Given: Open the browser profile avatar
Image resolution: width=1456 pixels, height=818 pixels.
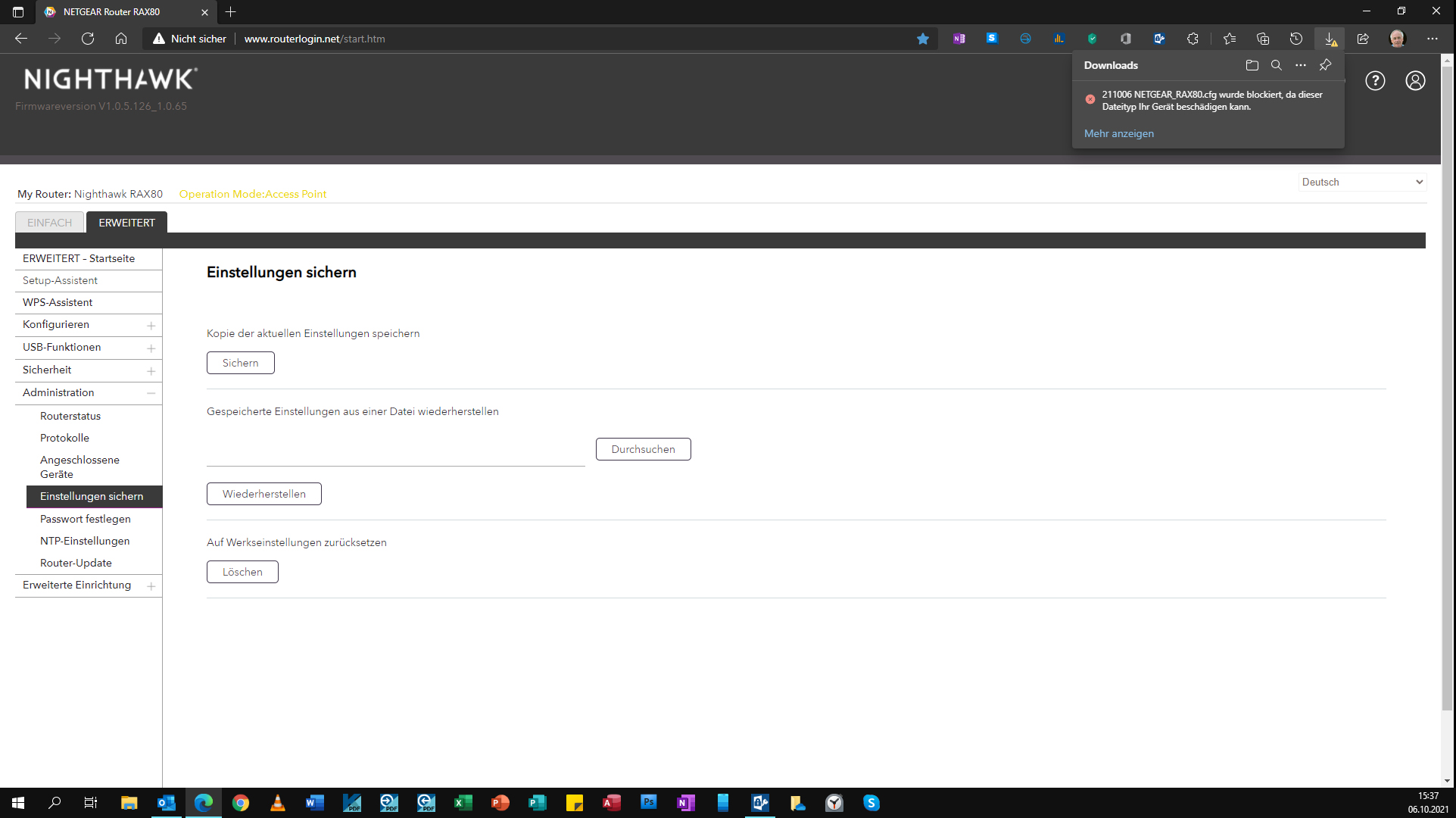Looking at the screenshot, I should coord(1397,39).
